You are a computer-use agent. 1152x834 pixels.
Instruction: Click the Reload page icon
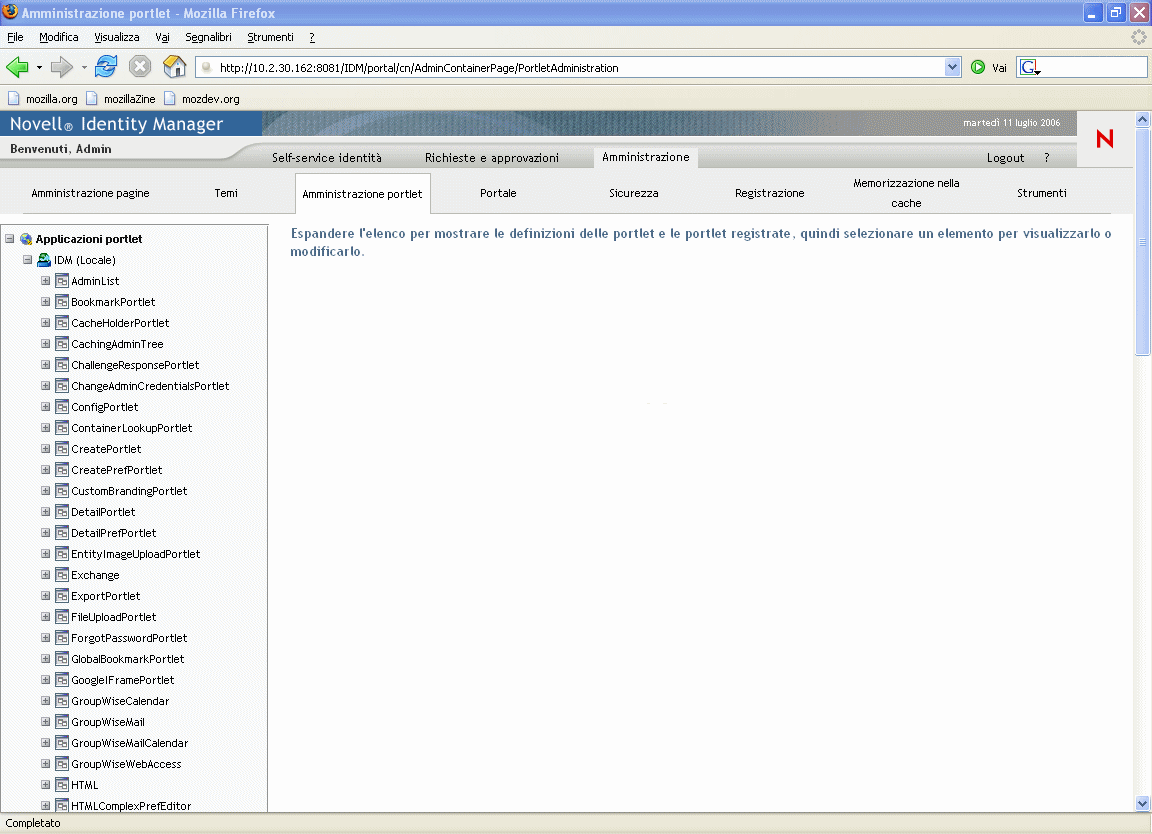point(106,67)
